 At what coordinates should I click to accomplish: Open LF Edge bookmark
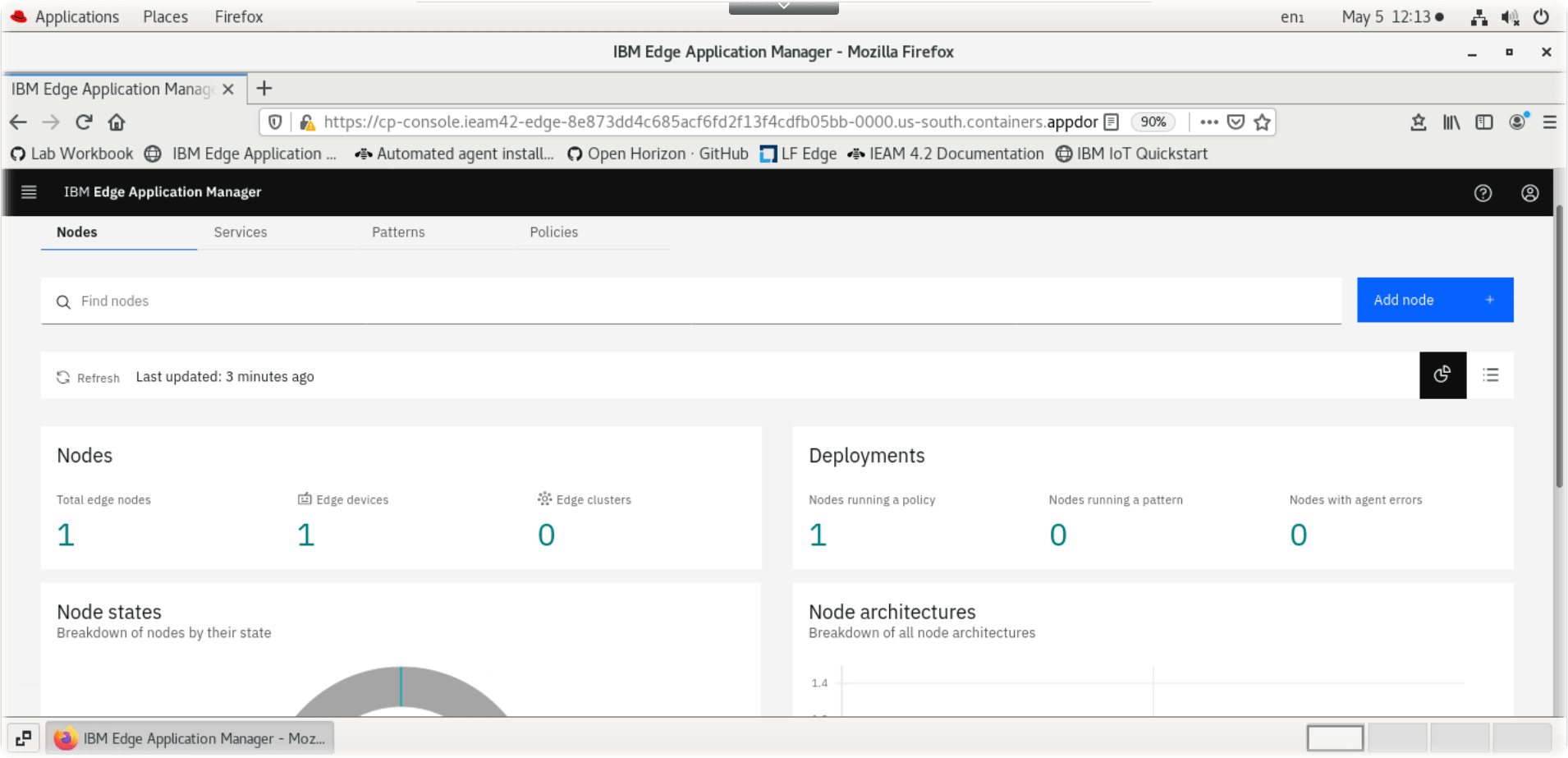[x=798, y=154]
